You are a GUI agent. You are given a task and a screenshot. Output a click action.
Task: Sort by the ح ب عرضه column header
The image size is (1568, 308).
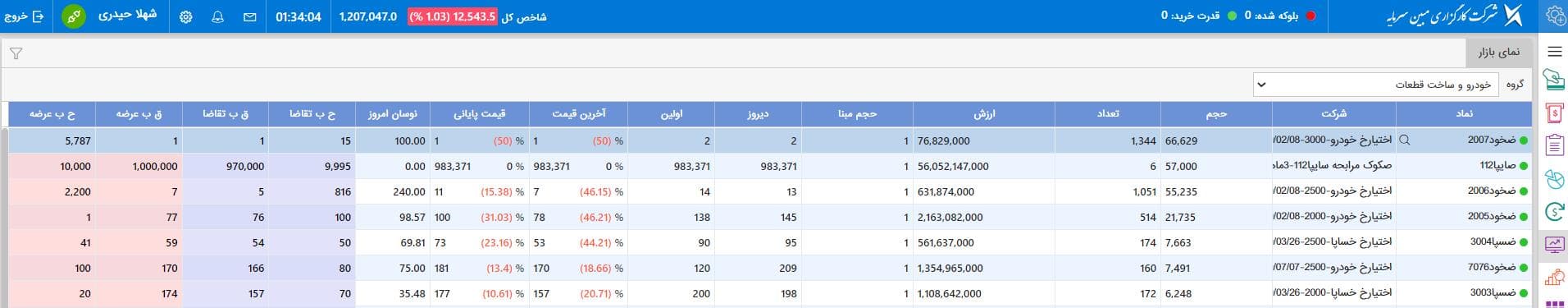click(52, 114)
